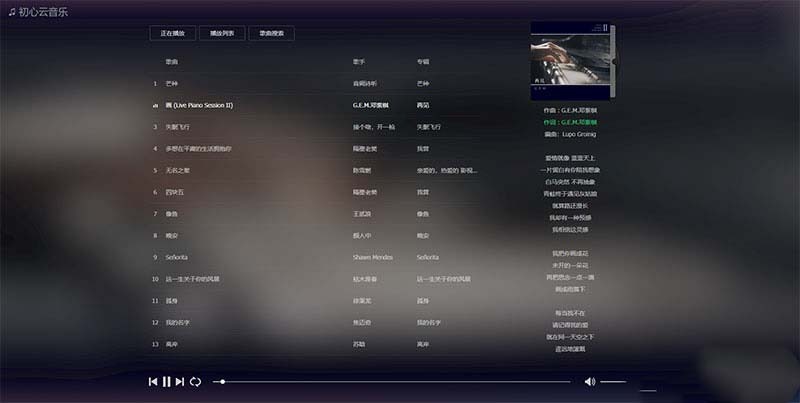Click the lyric credit line Lupo Groinig
800x403 pixels.
pyautogui.click(x=570, y=134)
